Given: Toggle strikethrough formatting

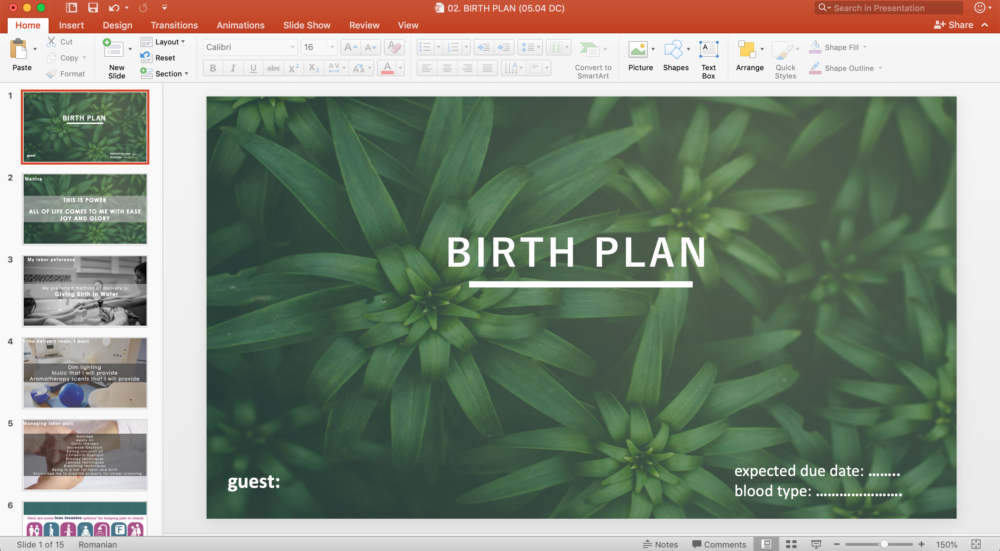Looking at the screenshot, I should tap(273, 68).
